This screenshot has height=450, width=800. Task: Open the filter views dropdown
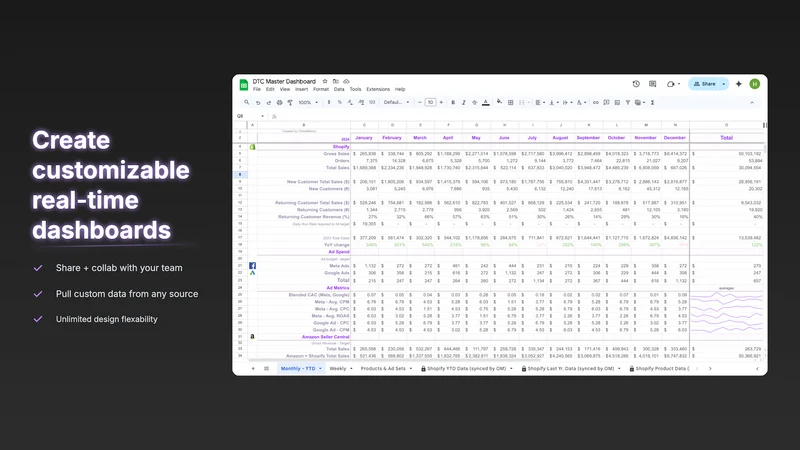640,103
